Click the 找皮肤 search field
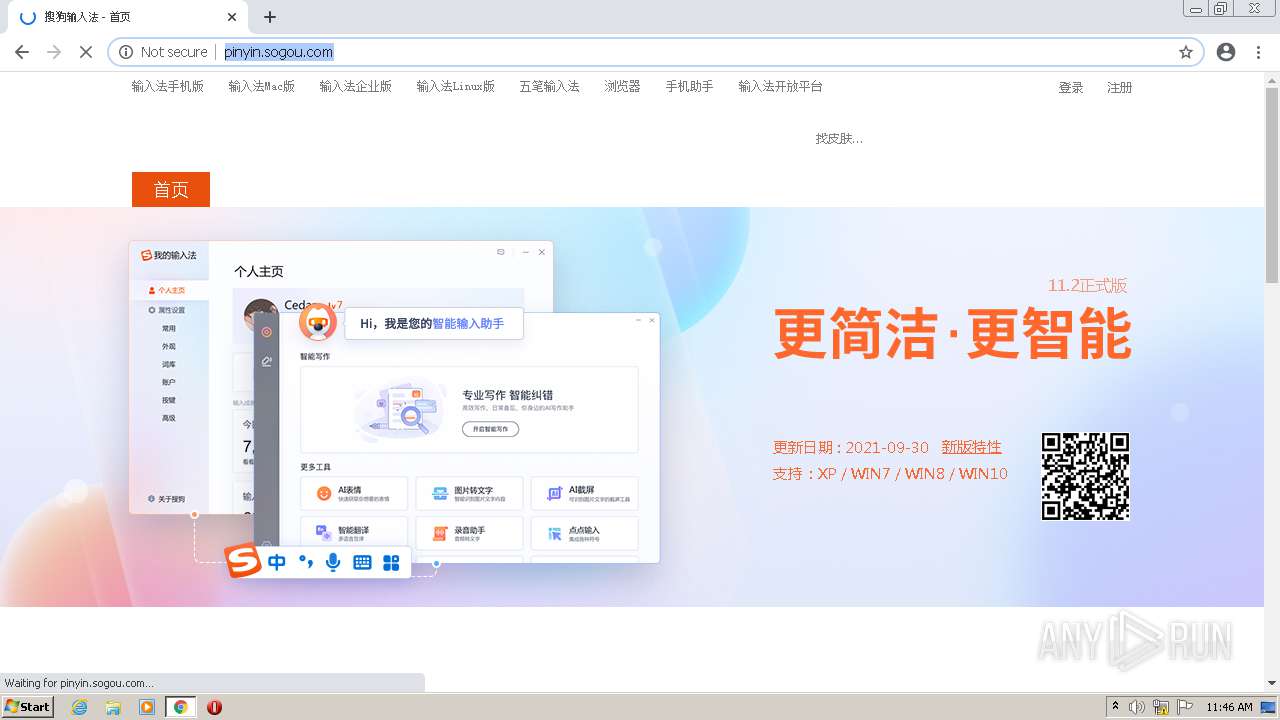 click(840, 139)
